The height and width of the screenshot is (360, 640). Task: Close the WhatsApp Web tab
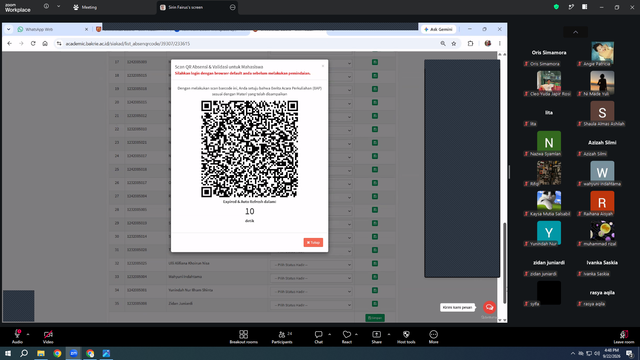[86, 29]
